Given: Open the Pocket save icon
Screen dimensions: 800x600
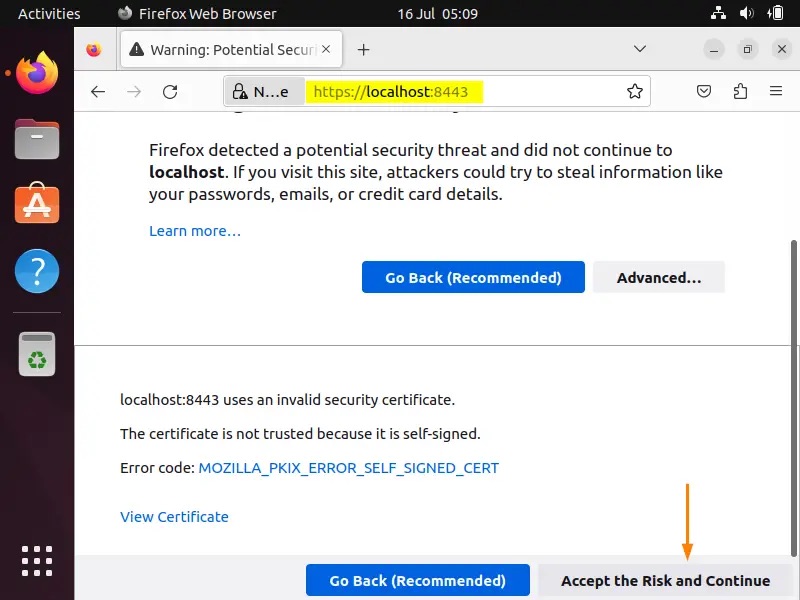Looking at the screenshot, I should pyautogui.click(x=704, y=92).
